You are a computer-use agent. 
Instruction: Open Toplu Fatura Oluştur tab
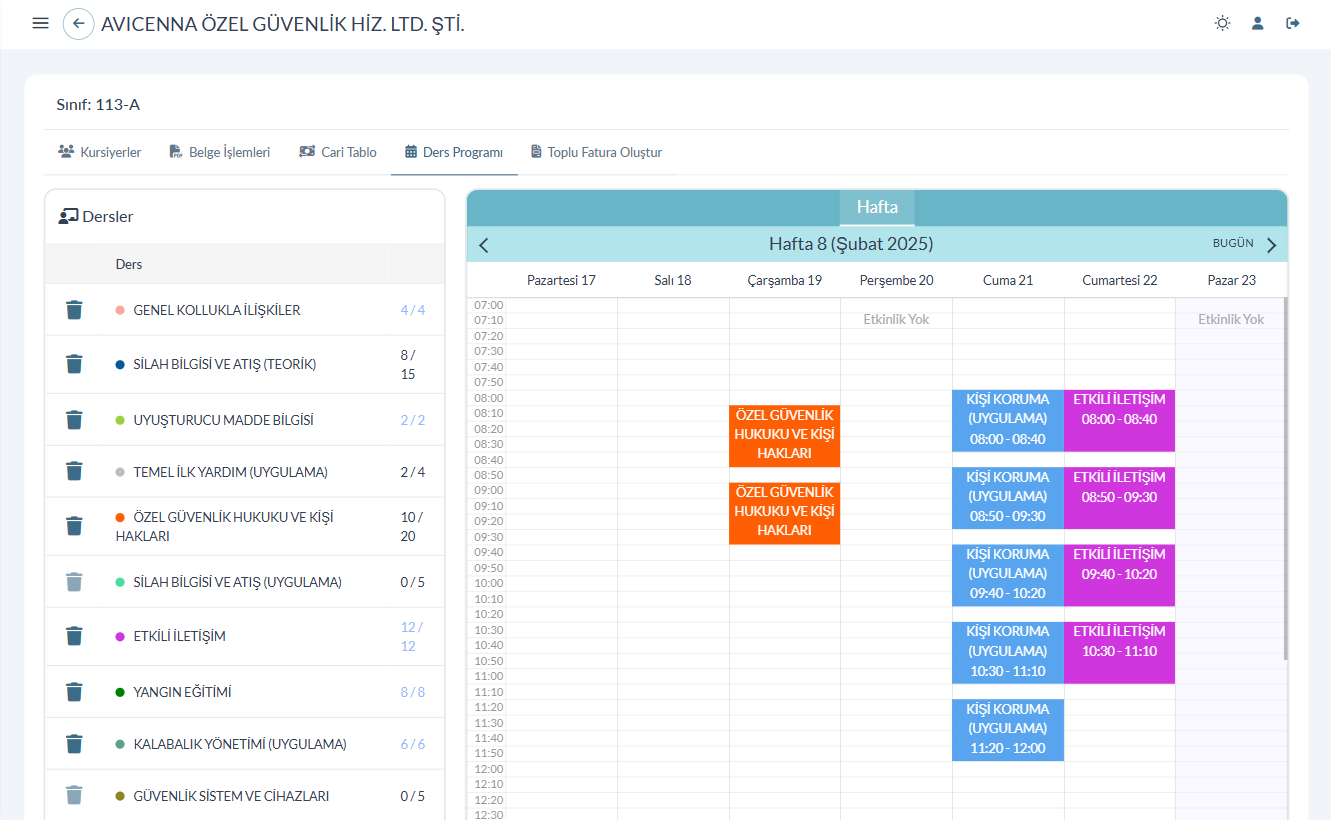[596, 153]
